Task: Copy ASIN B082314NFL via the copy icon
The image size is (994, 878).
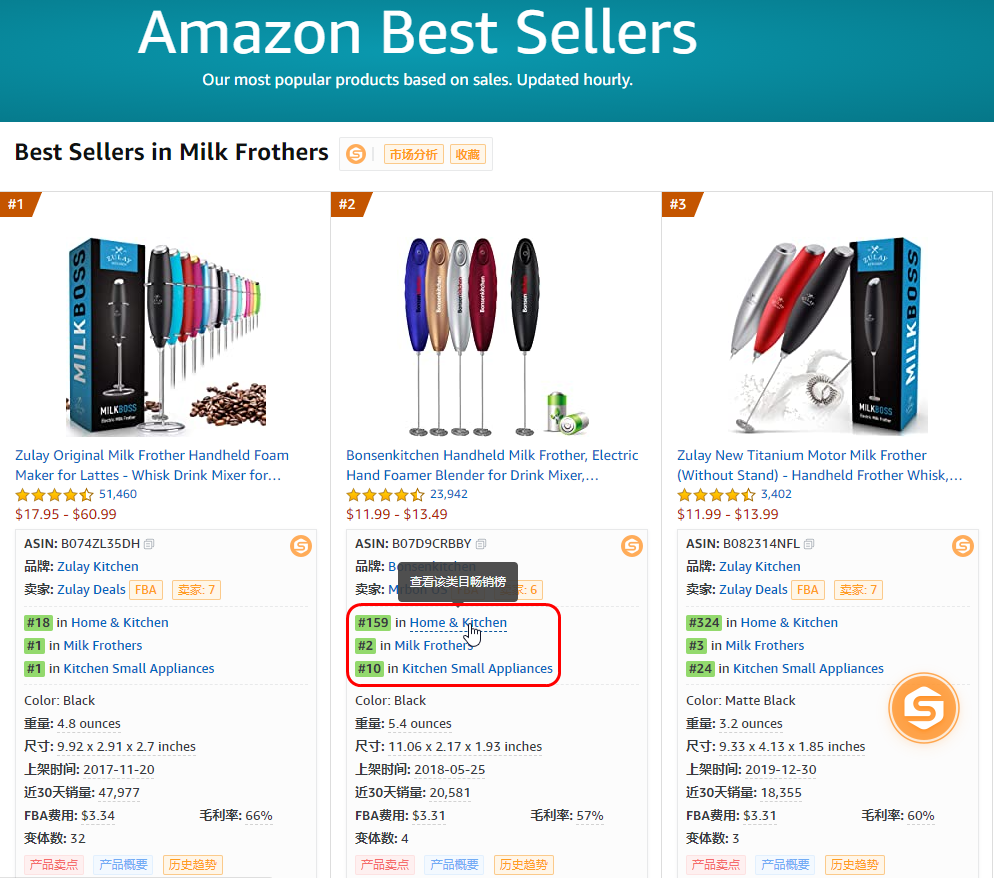Action: tap(809, 544)
